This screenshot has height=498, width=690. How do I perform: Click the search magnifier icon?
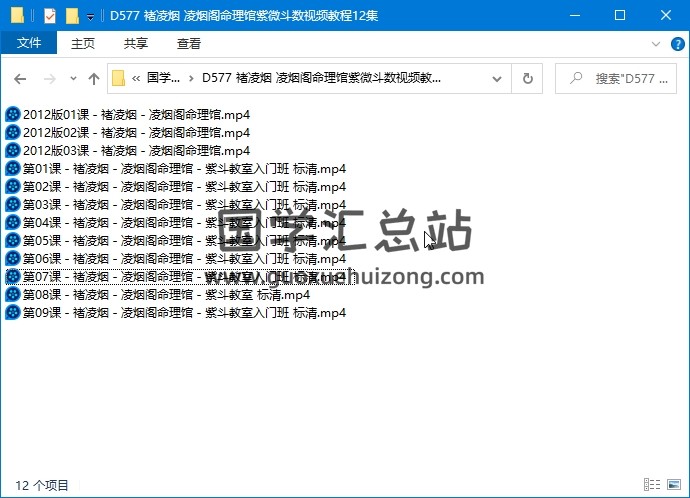(x=576, y=78)
